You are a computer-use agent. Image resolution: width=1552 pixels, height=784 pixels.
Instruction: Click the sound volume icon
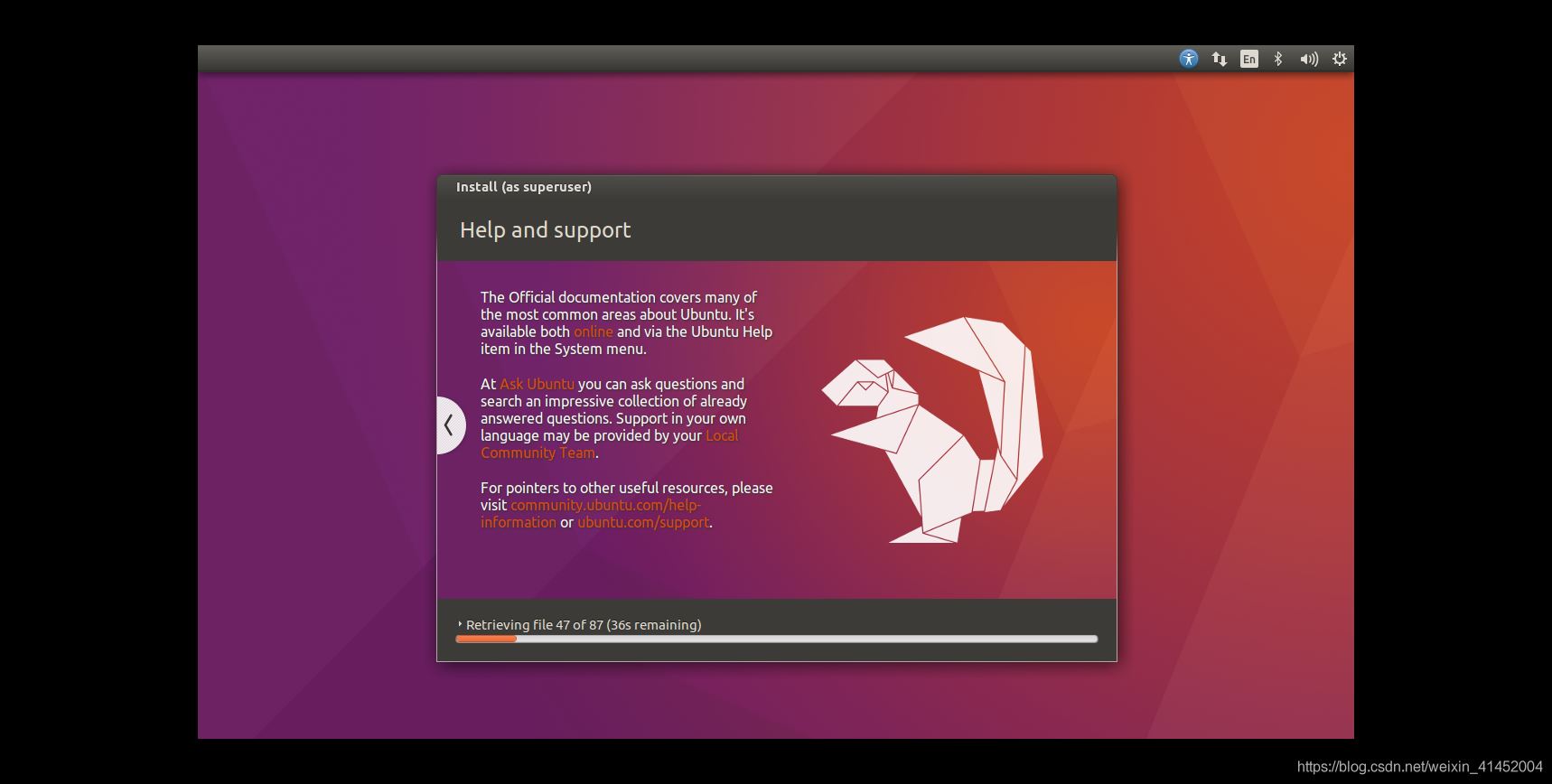tap(1308, 59)
